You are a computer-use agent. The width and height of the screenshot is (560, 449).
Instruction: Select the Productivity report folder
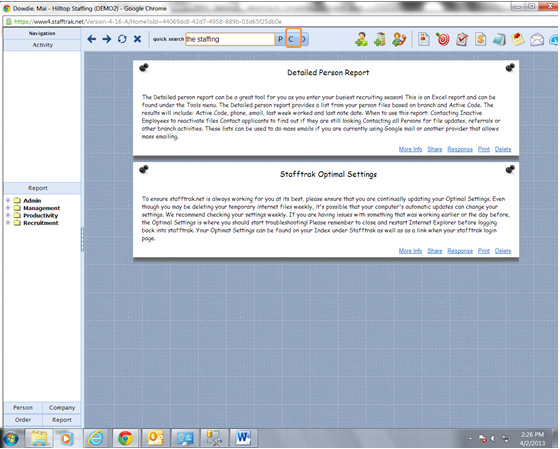click(40, 216)
